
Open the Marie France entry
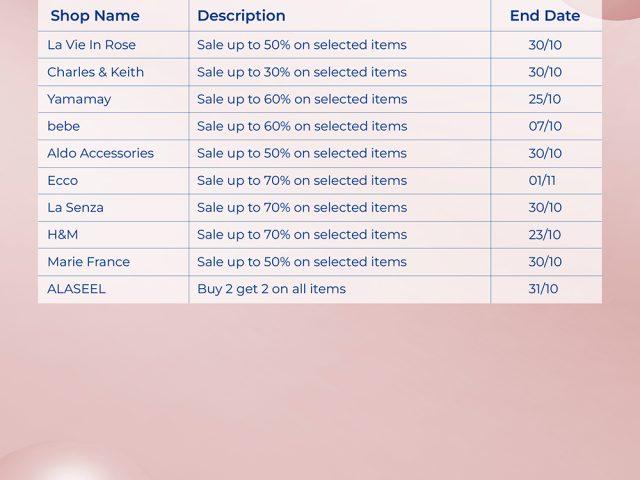(88, 261)
